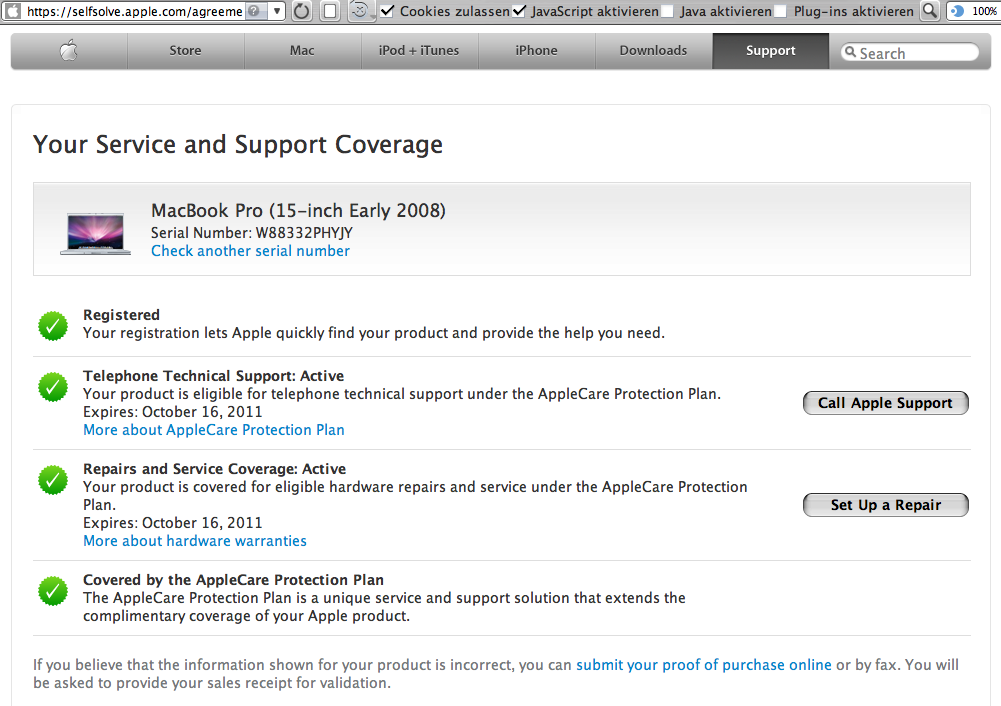Screen dimensions: 1001x706
Task: Select the iPhone navigation tab
Action: (536, 50)
